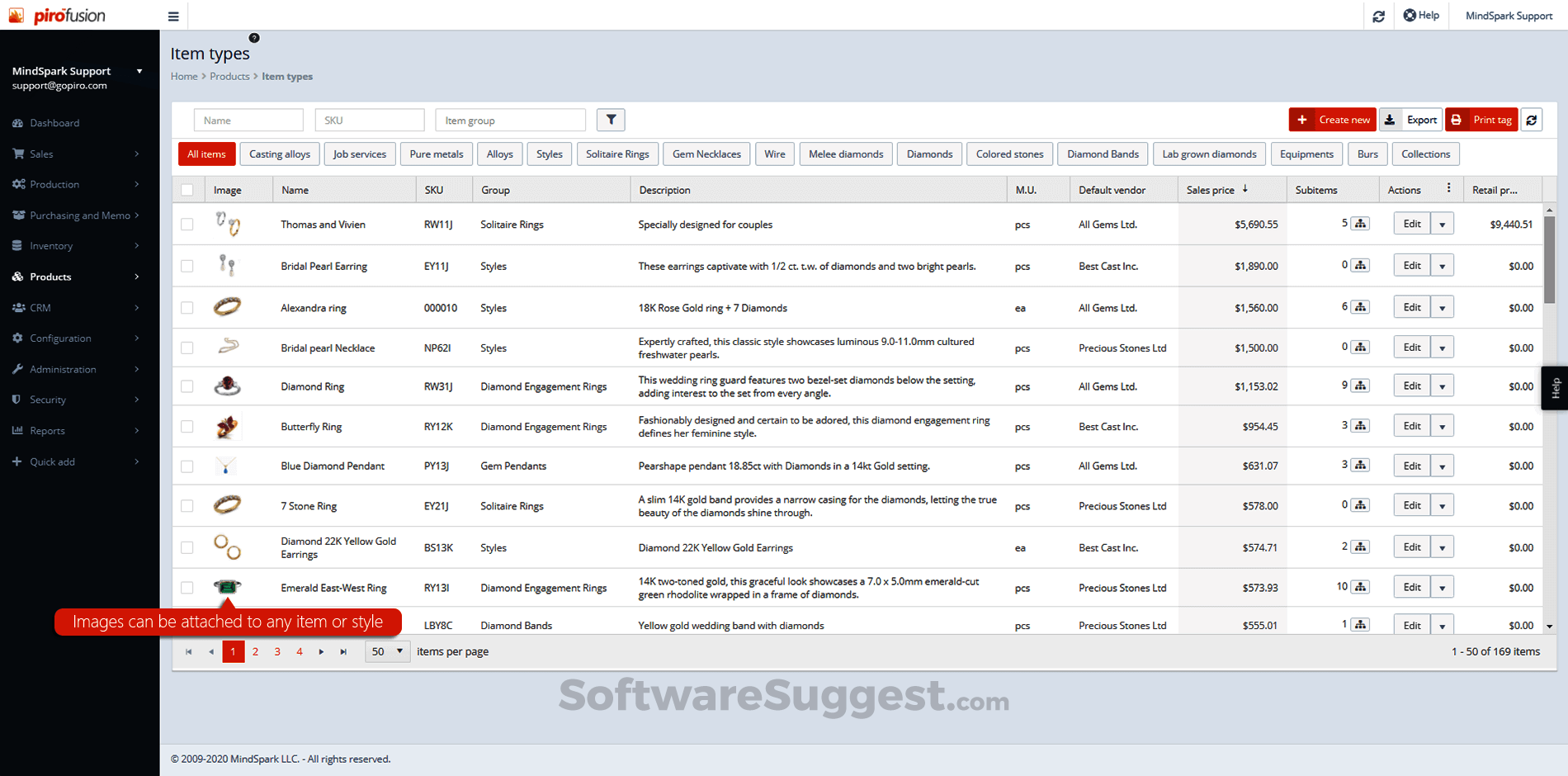Viewport: 1568px width, 776px height.
Task: Open the Actions column three-dot menu
Action: 1450,189
